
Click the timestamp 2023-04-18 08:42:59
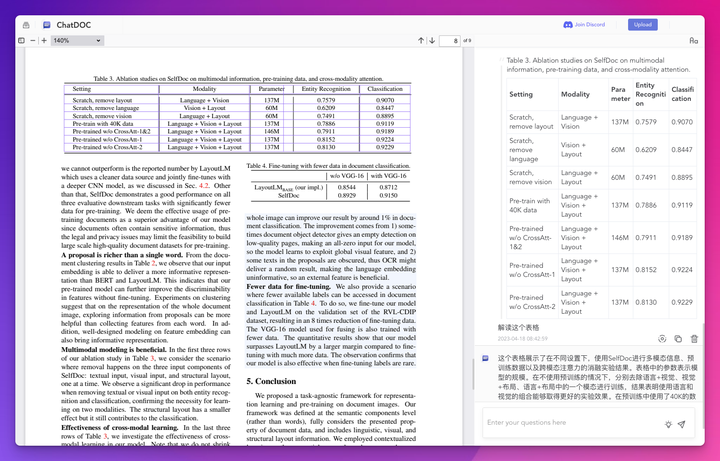tap(523, 338)
